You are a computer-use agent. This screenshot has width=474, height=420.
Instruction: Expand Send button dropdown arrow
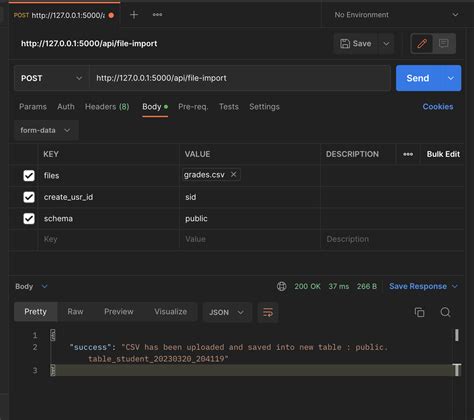point(451,78)
